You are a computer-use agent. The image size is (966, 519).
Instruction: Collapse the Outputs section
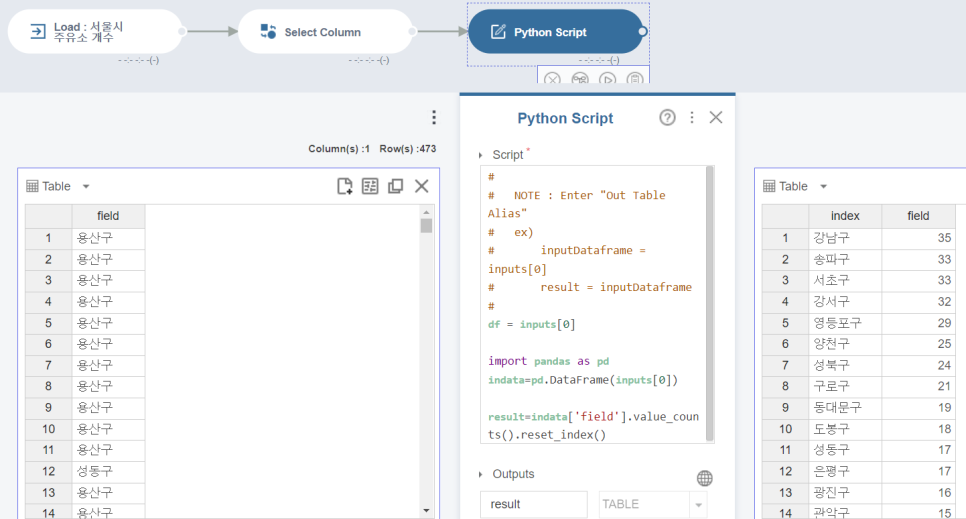pyautogui.click(x=481, y=474)
